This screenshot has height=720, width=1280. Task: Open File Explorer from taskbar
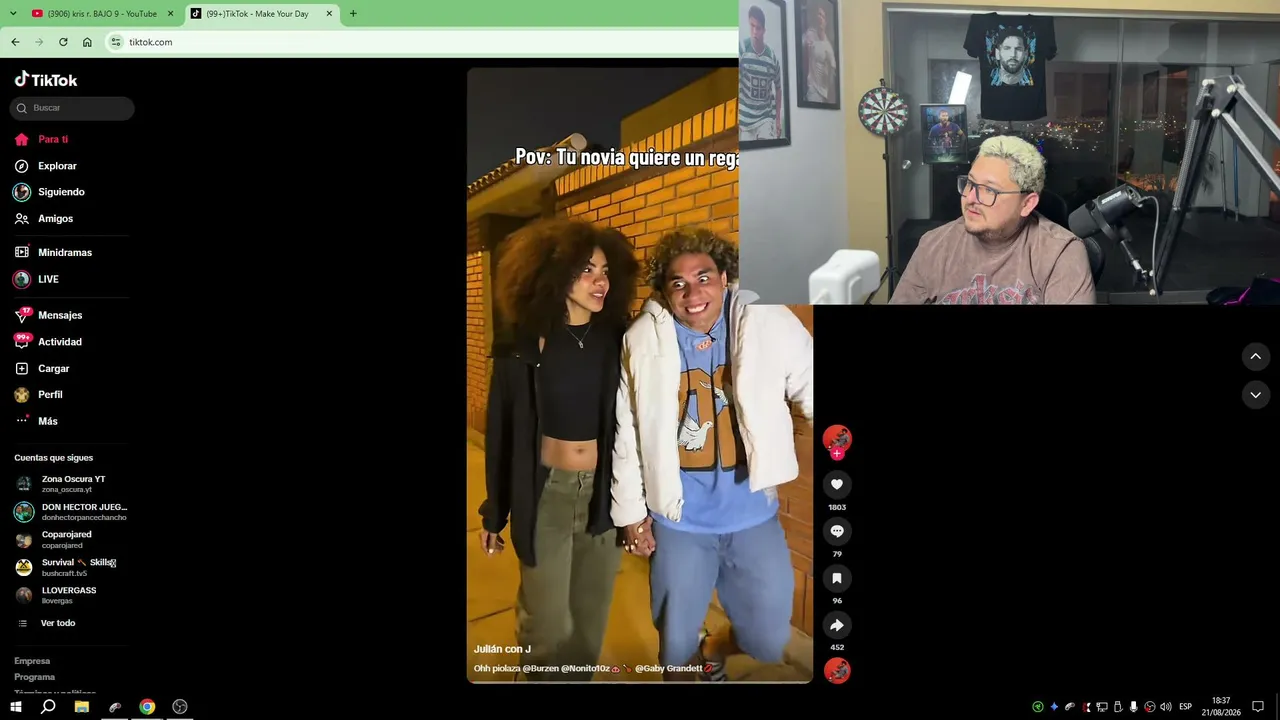82,707
